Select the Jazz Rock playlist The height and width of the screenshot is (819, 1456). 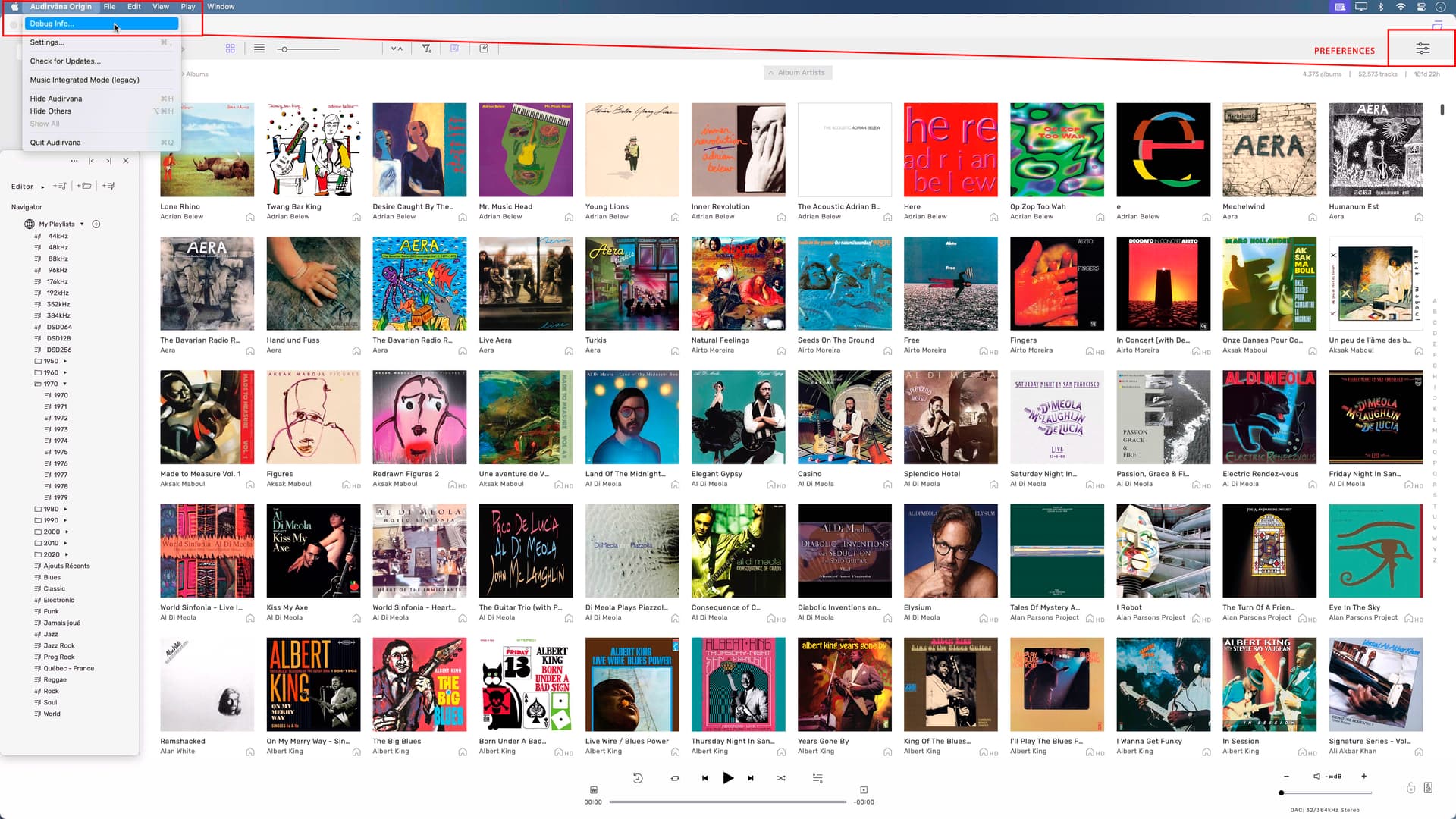click(58, 646)
